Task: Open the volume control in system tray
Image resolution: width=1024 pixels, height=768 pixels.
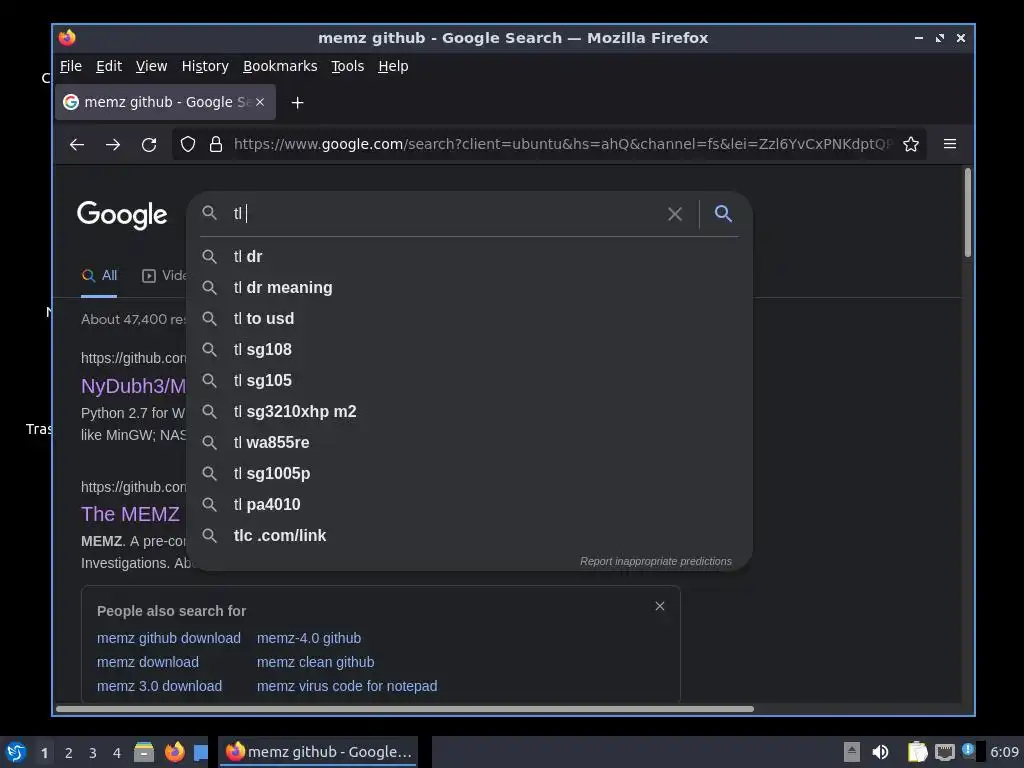Action: tap(880, 752)
